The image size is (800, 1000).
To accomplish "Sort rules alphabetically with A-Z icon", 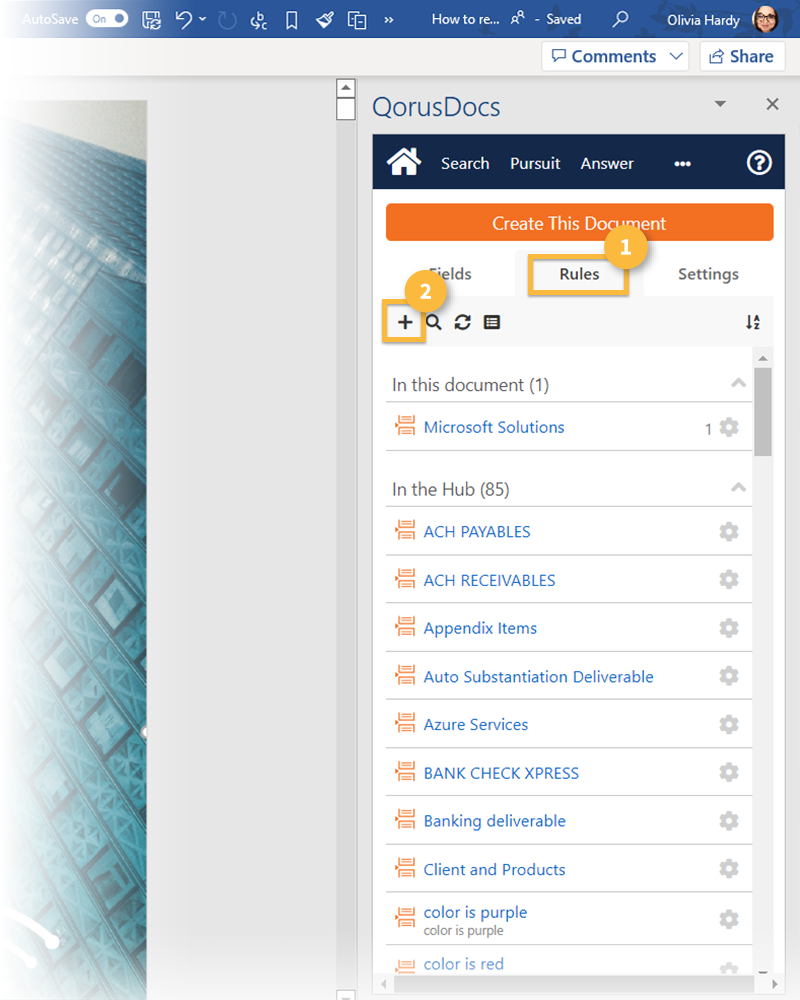I will point(753,322).
